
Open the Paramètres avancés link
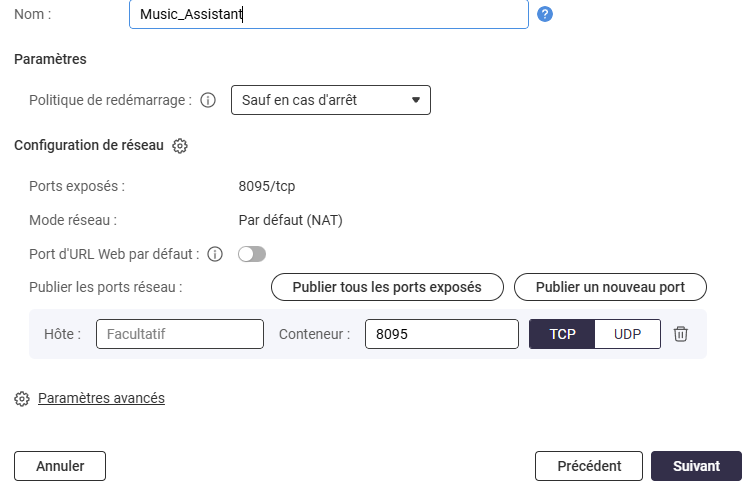click(101, 398)
